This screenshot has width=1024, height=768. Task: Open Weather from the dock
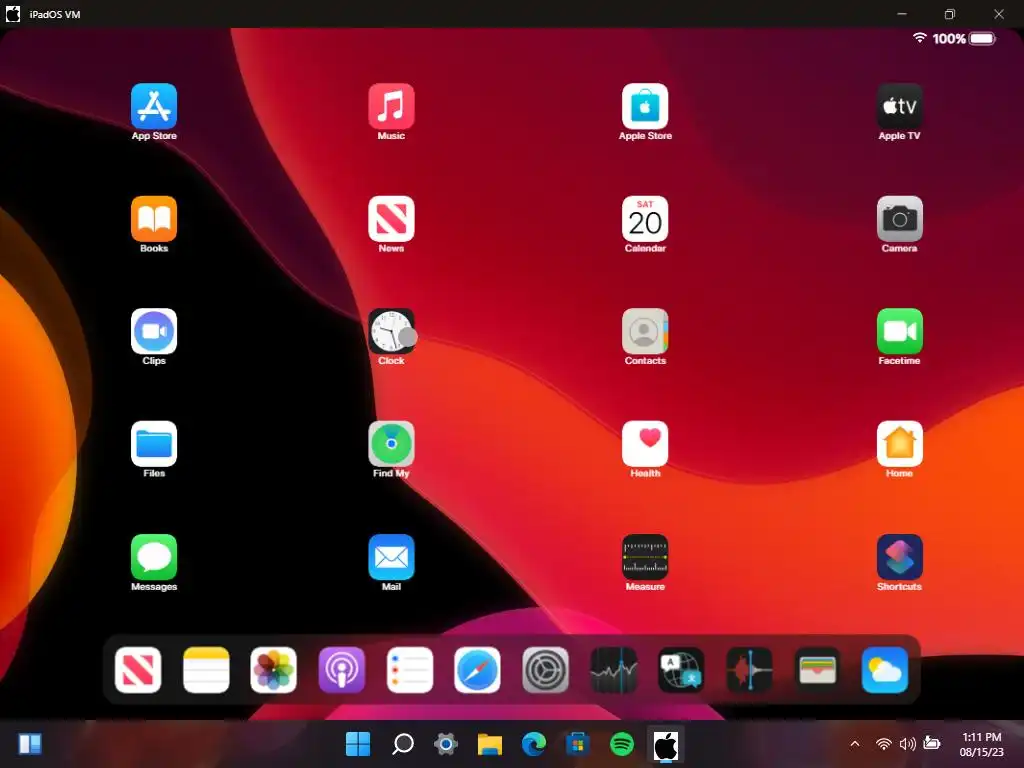tap(885, 670)
